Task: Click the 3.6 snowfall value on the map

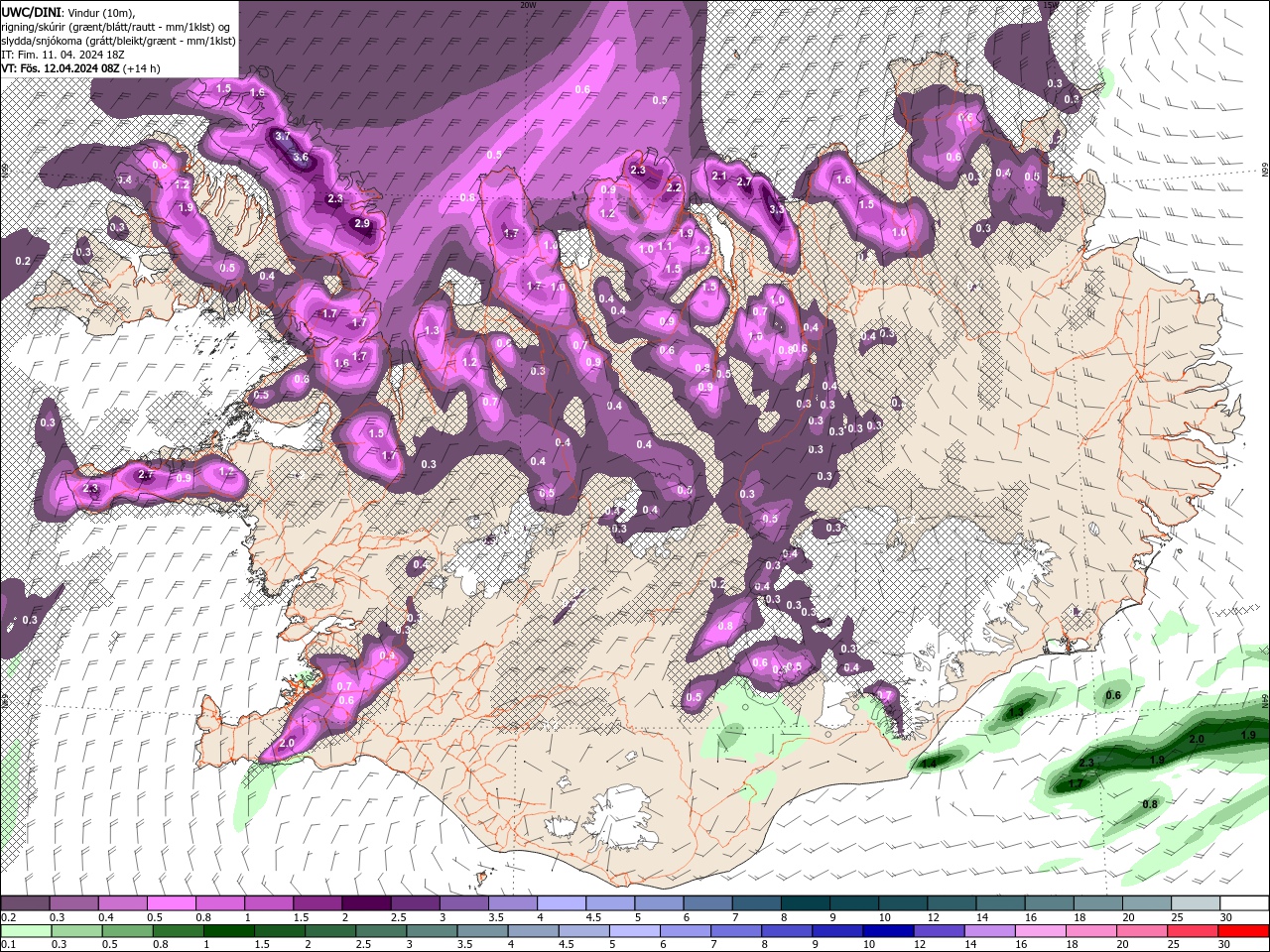Action: coord(302,157)
